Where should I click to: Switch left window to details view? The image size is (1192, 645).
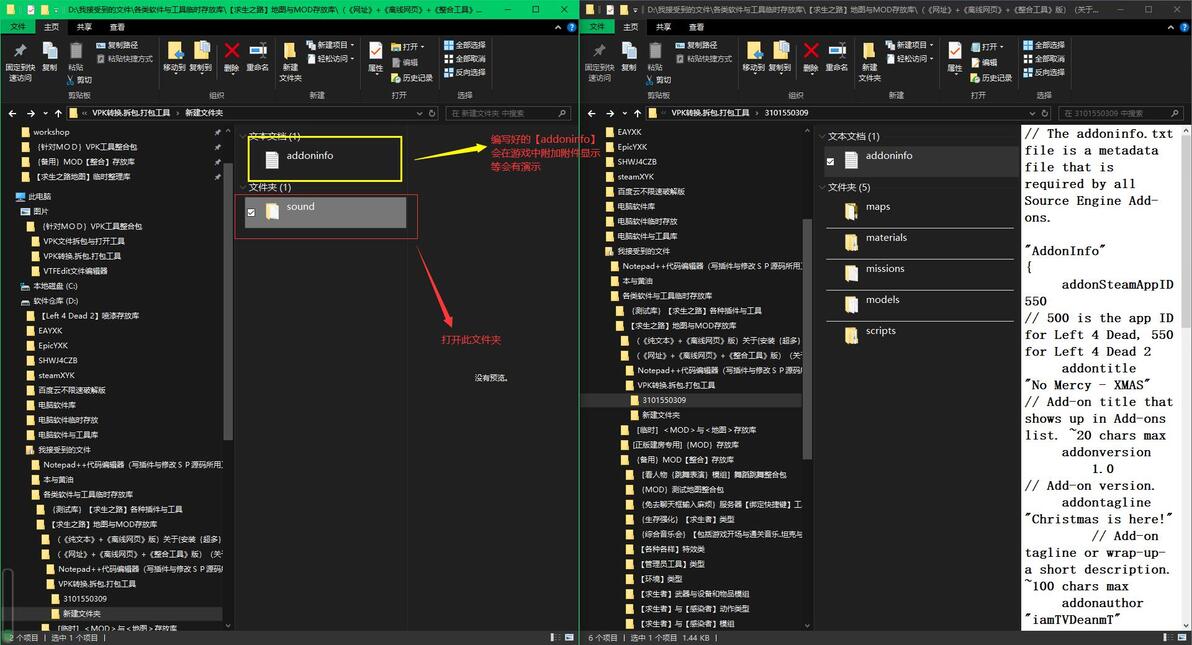coord(557,637)
